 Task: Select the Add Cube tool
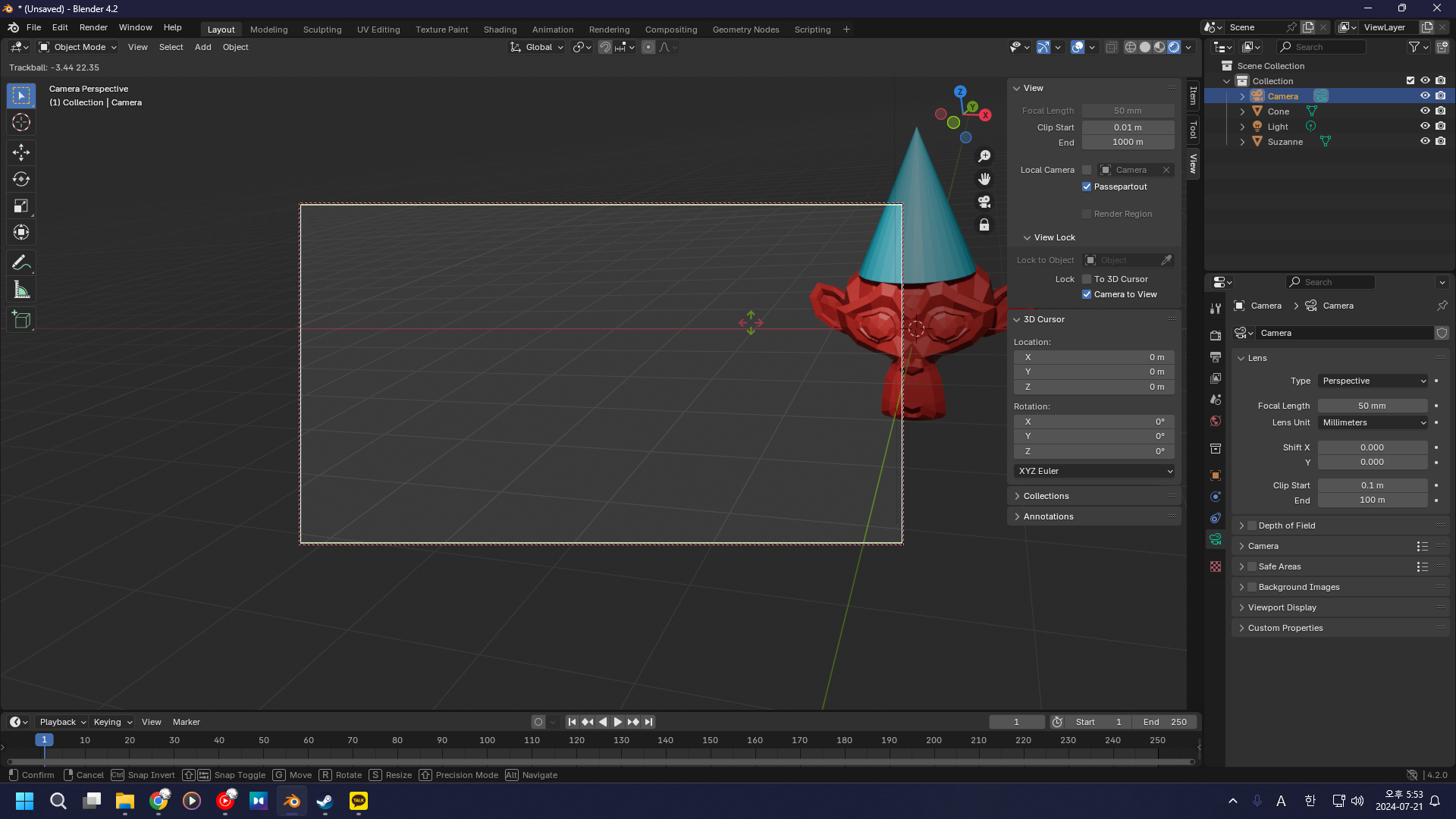[x=21, y=319]
